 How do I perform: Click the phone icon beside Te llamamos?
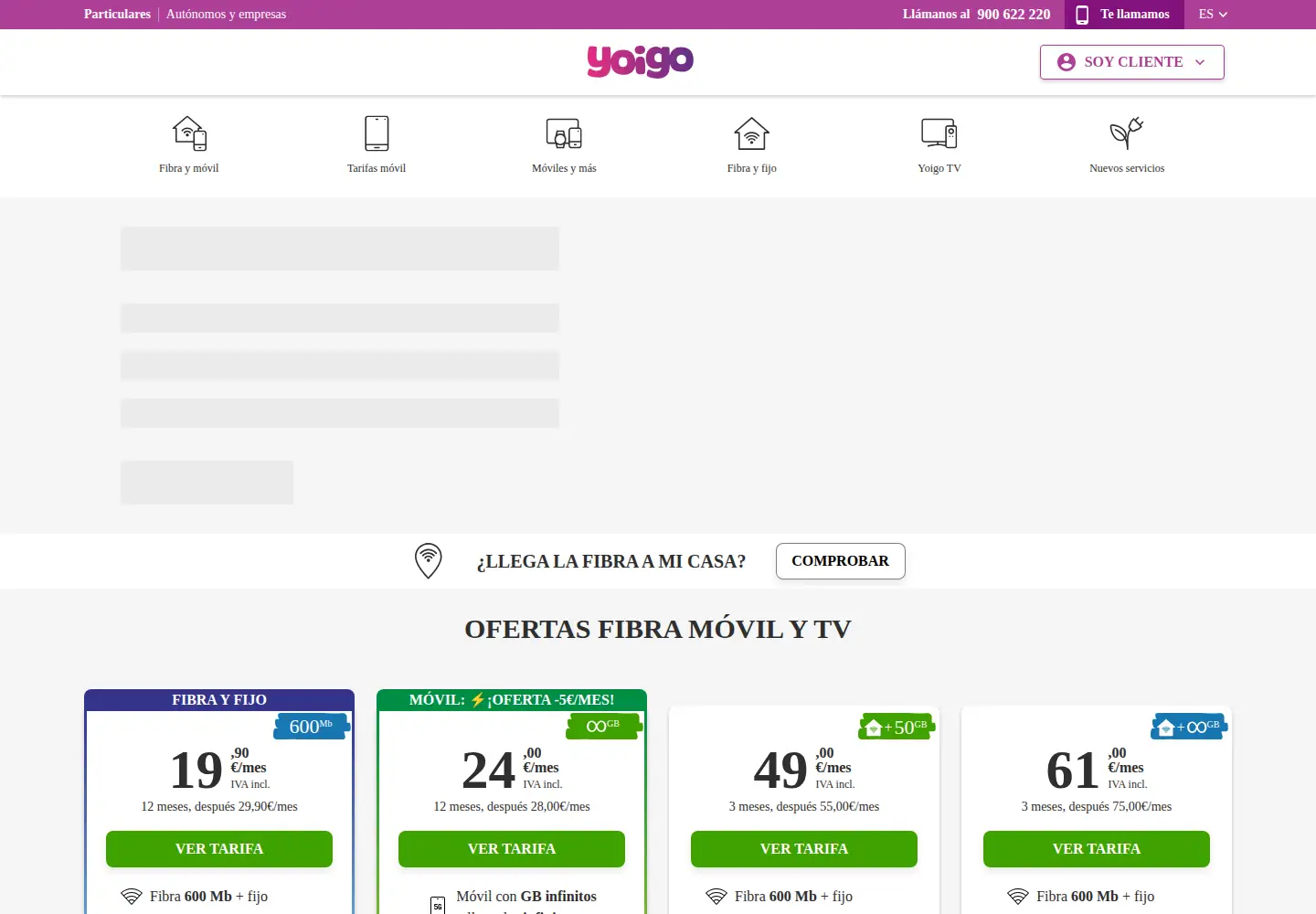(1082, 15)
